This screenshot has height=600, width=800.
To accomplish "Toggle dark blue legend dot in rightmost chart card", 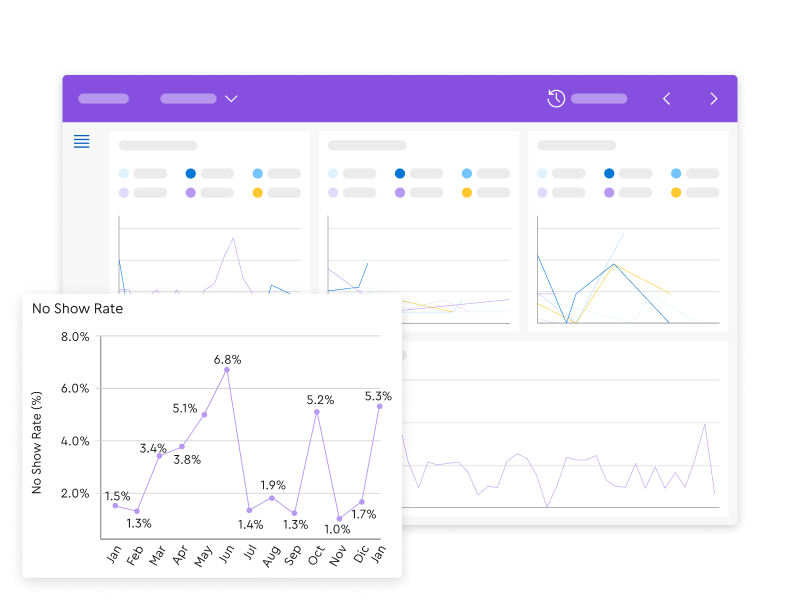I will pos(609,173).
